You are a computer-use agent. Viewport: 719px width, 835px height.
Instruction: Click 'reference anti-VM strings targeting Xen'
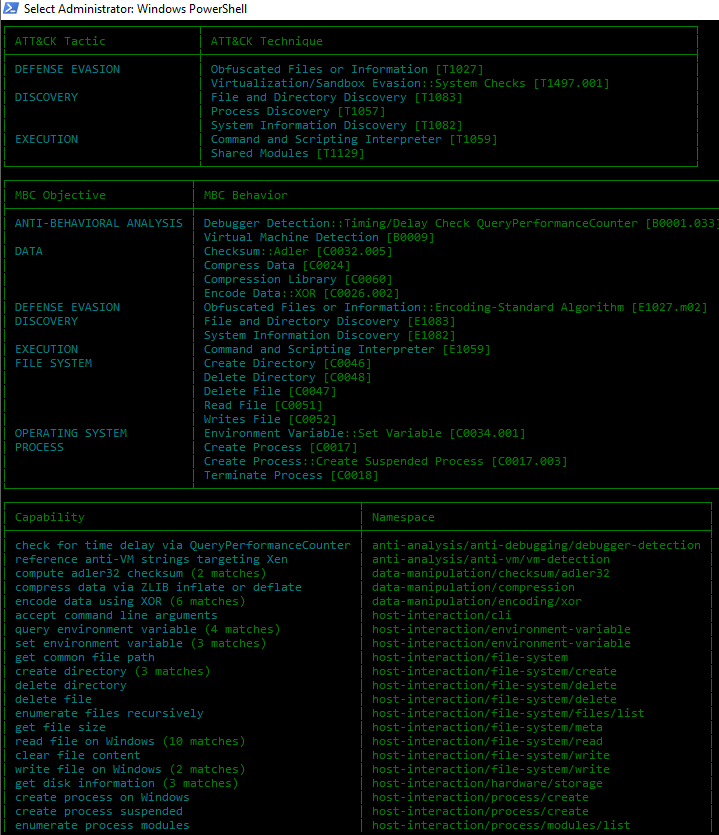coord(151,559)
